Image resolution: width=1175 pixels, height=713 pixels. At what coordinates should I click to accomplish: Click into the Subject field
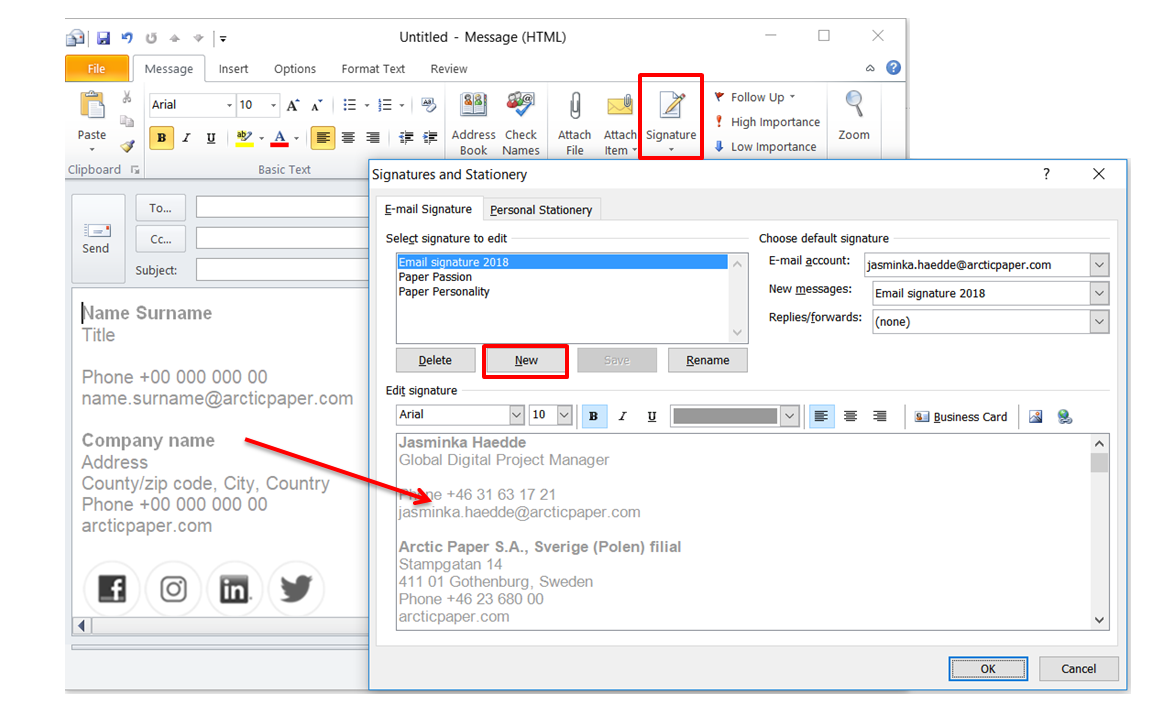[283, 270]
